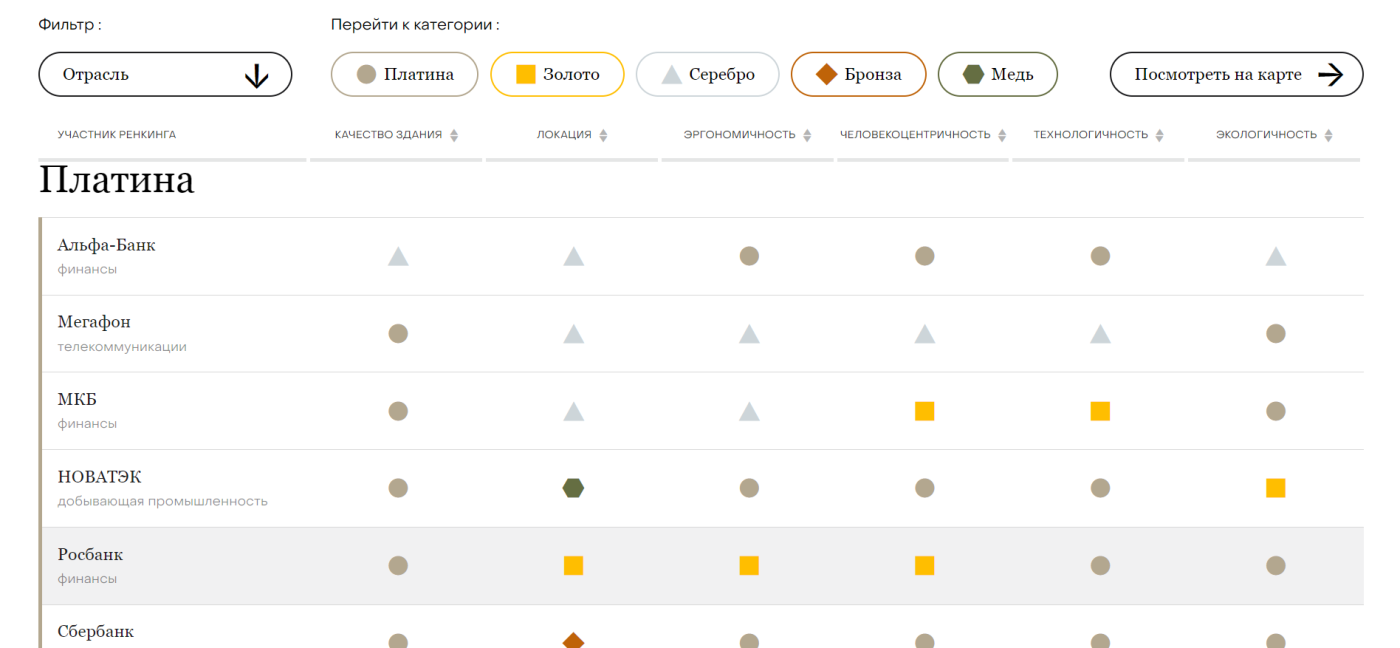
Task: Click Альфа-Банк platinum circle under Эргономичность
Action: 749,256
